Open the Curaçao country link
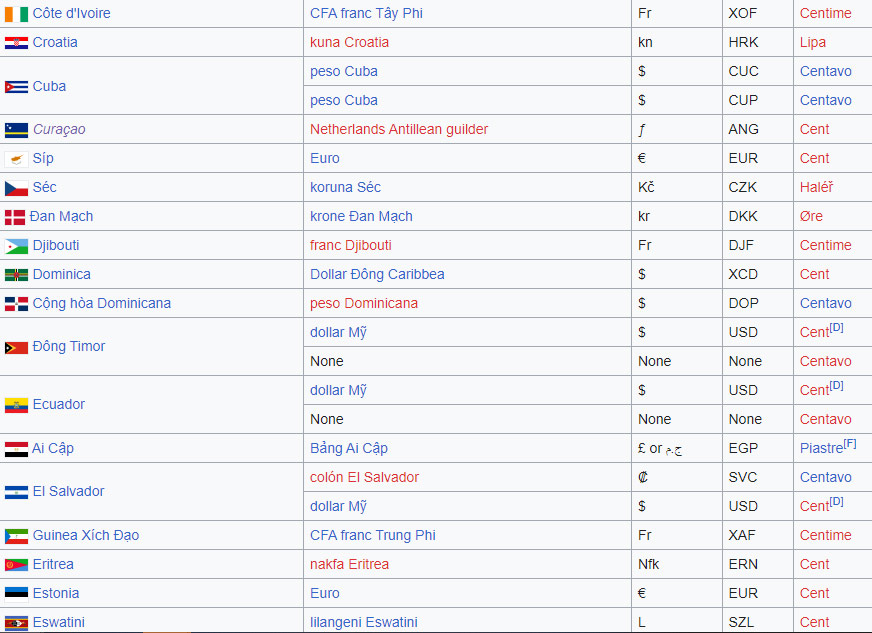Screen dimensions: 872x633 (59, 129)
